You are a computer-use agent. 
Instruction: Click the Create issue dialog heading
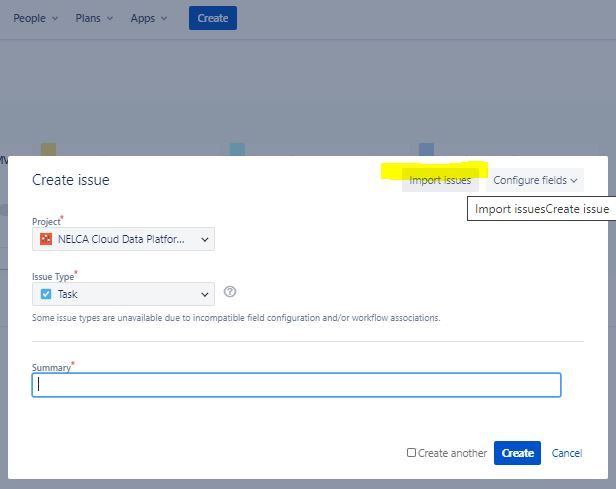click(x=71, y=180)
